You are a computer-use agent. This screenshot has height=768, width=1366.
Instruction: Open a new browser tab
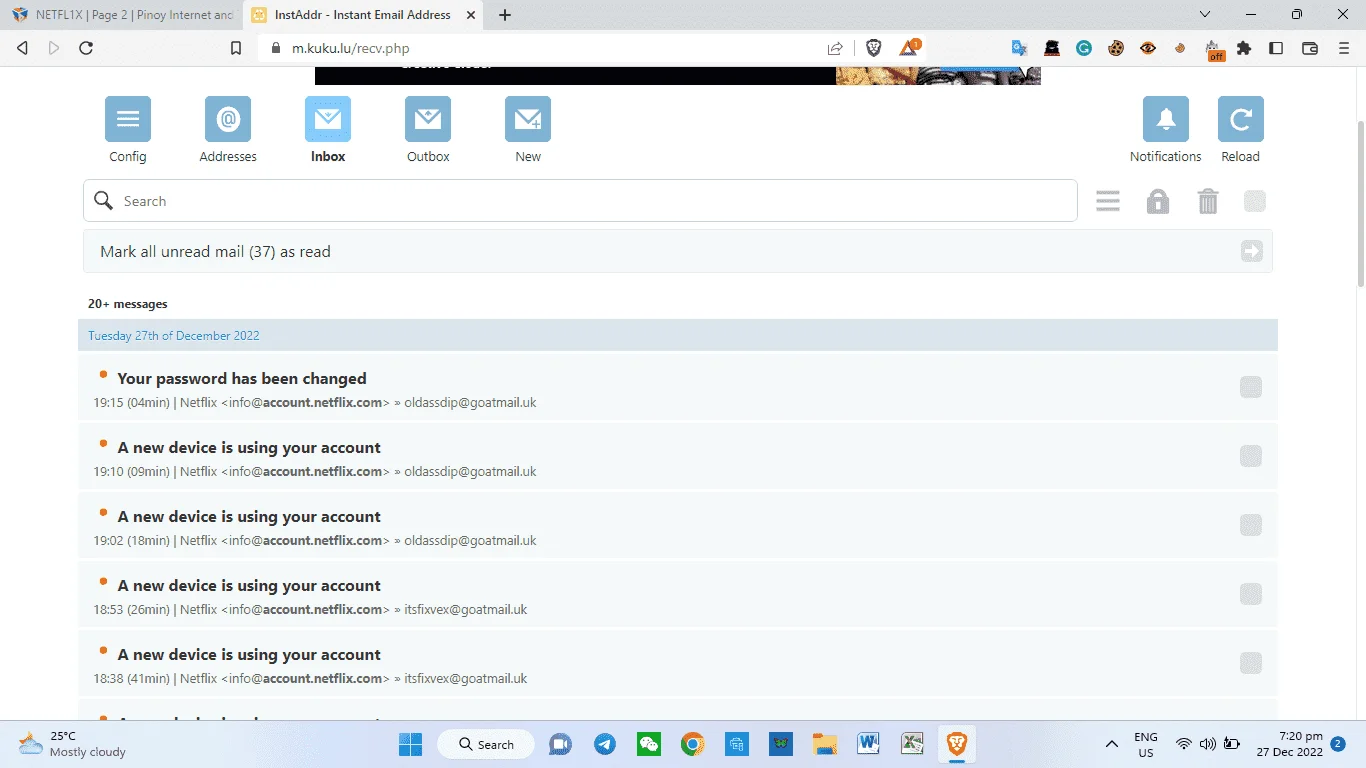505,15
